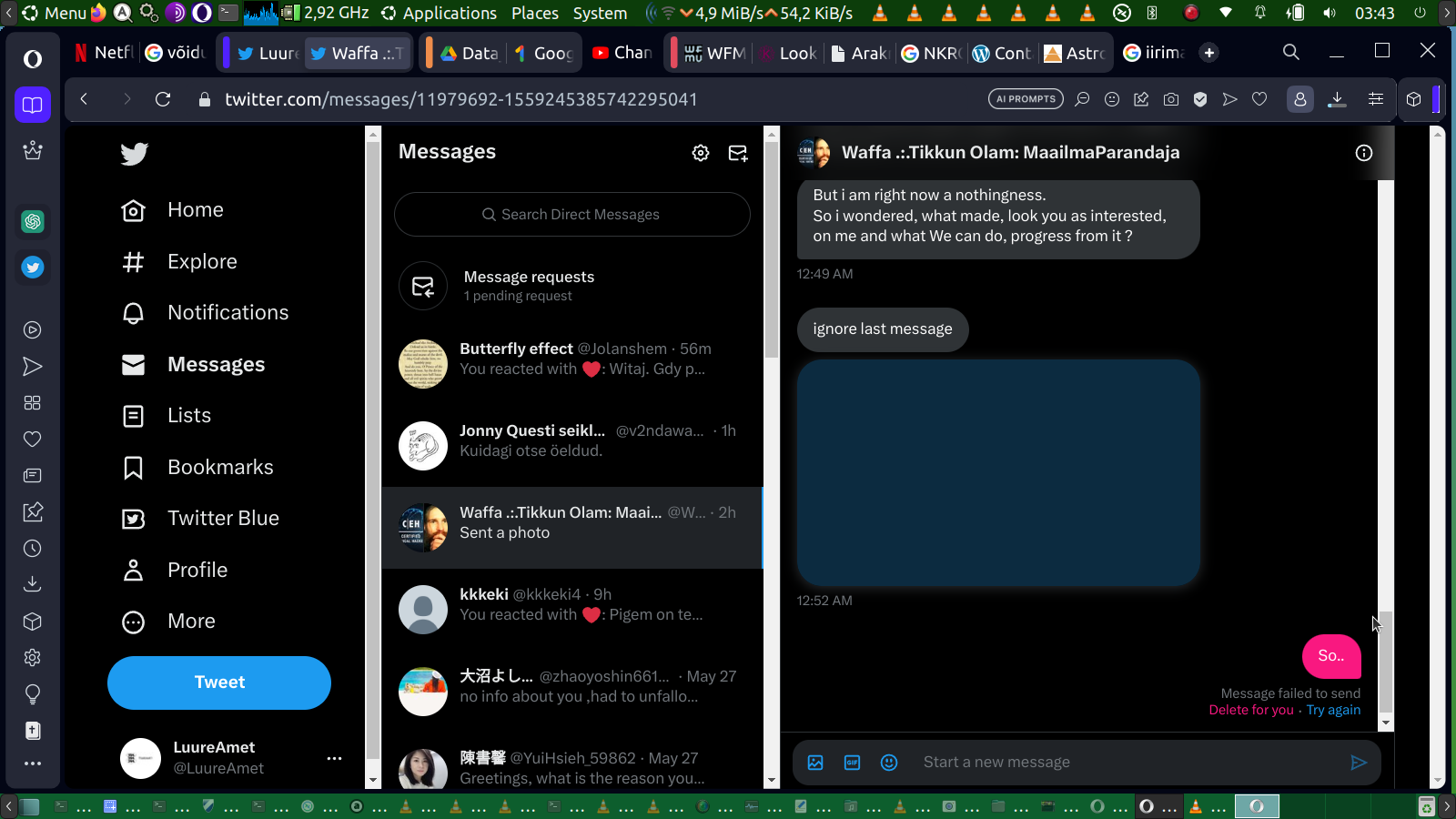Open Waffa profile from conversation header
Screen dimensions: 1456x819
click(1010, 153)
